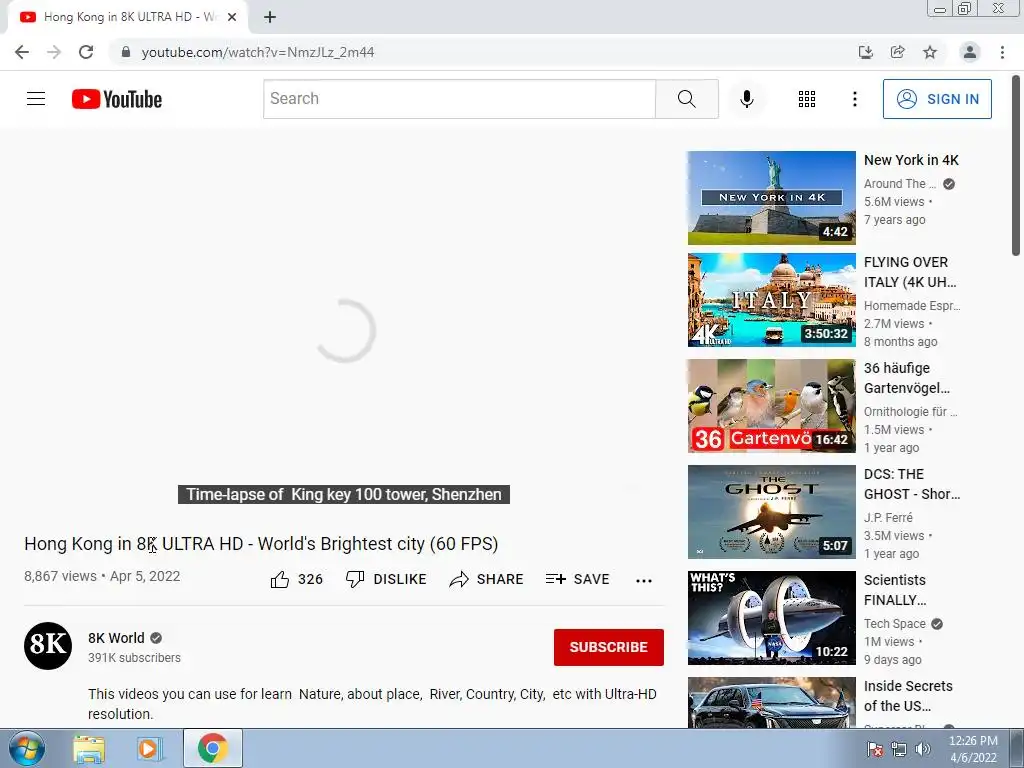Save the video to a playlist
The height and width of the screenshot is (768, 1024).
pyautogui.click(x=577, y=579)
